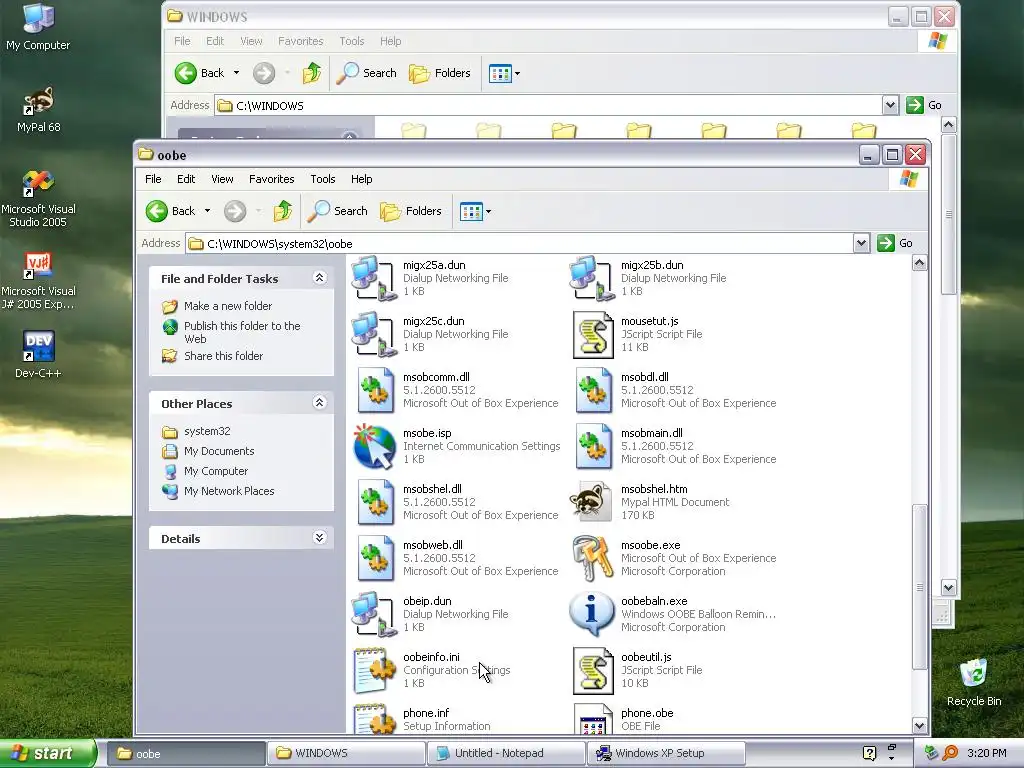The height and width of the screenshot is (768, 1024).
Task: Click Share this folder link
Action: [x=223, y=356]
